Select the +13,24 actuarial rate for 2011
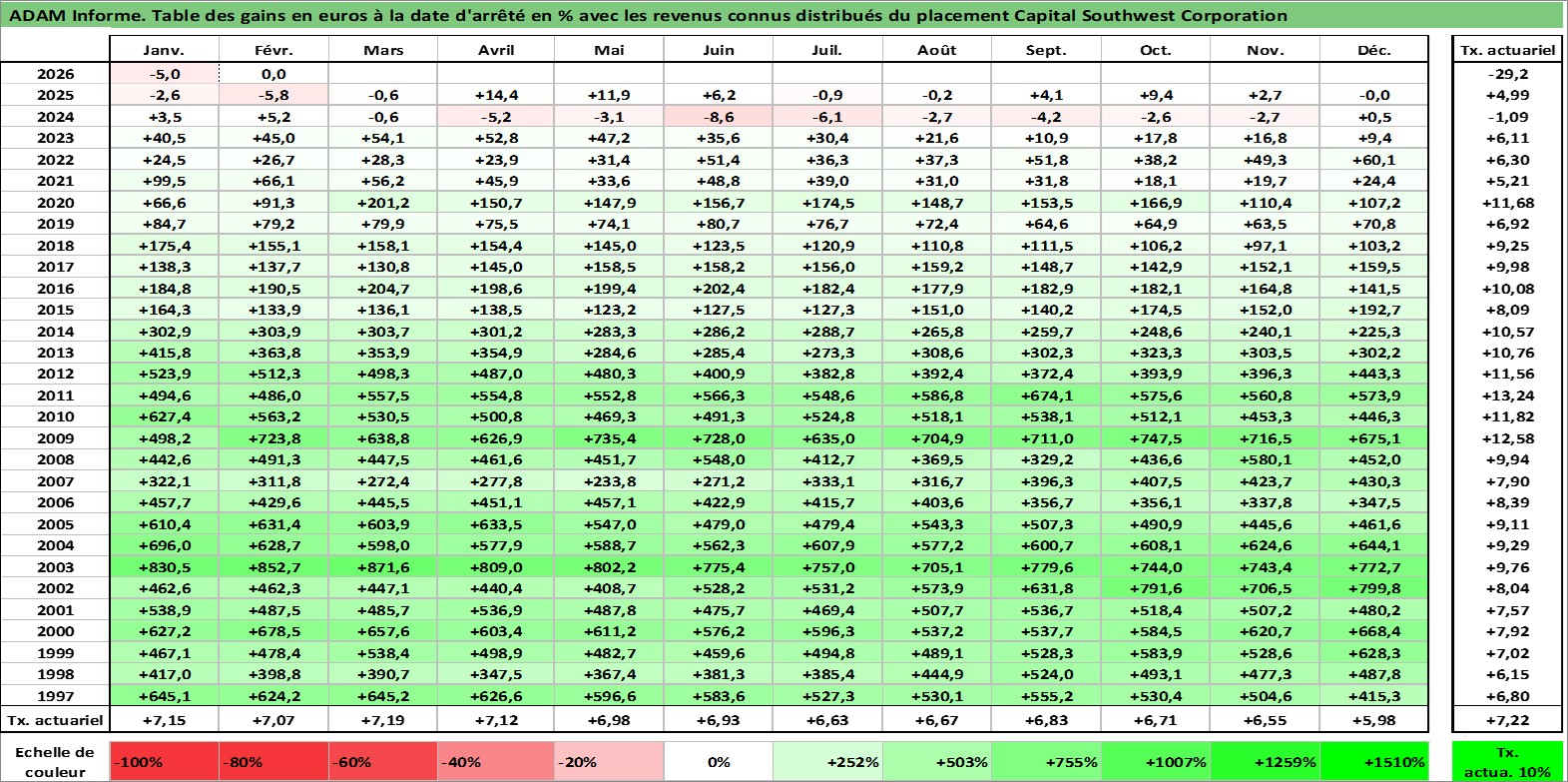 1507,395
